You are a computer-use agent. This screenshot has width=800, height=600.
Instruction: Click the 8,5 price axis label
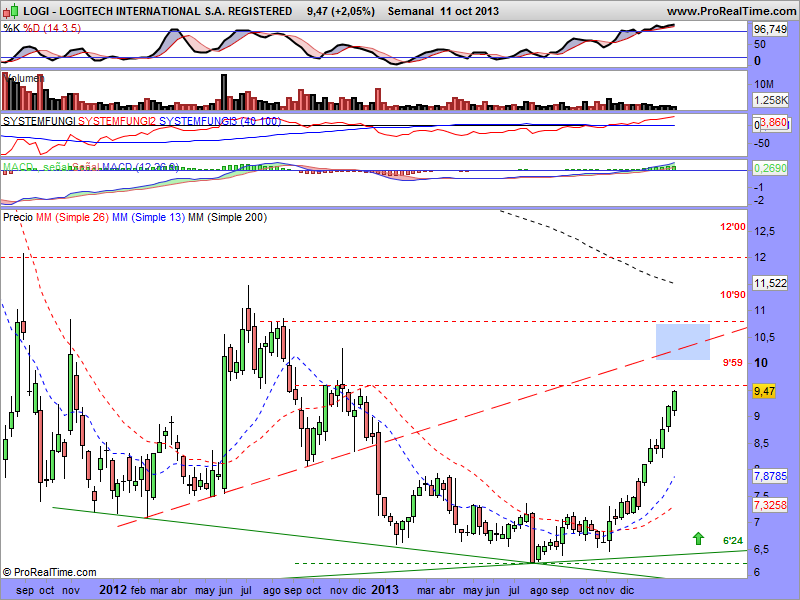(762, 443)
